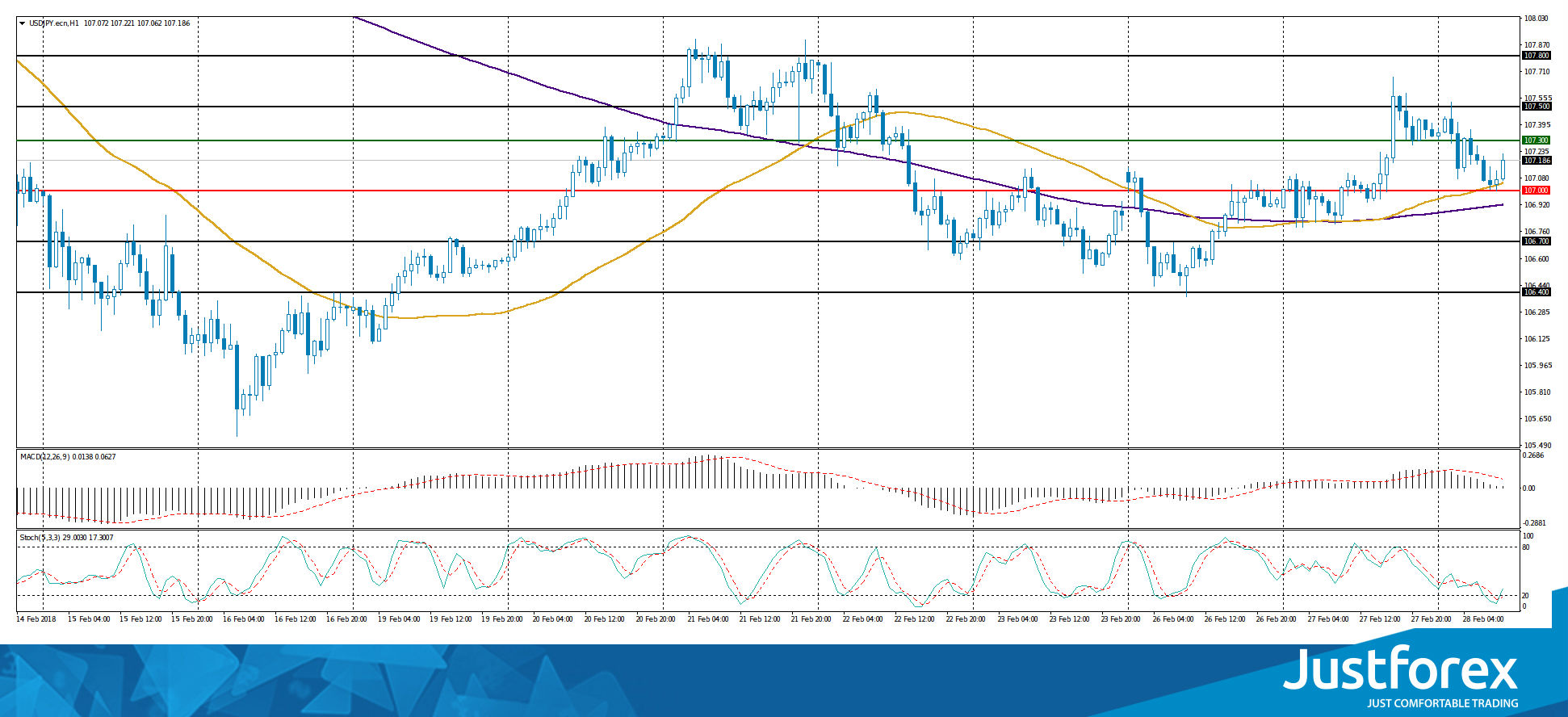The height and width of the screenshot is (717, 1568).
Task: Click the current price tag 107.186
Action: [1536, 161]
